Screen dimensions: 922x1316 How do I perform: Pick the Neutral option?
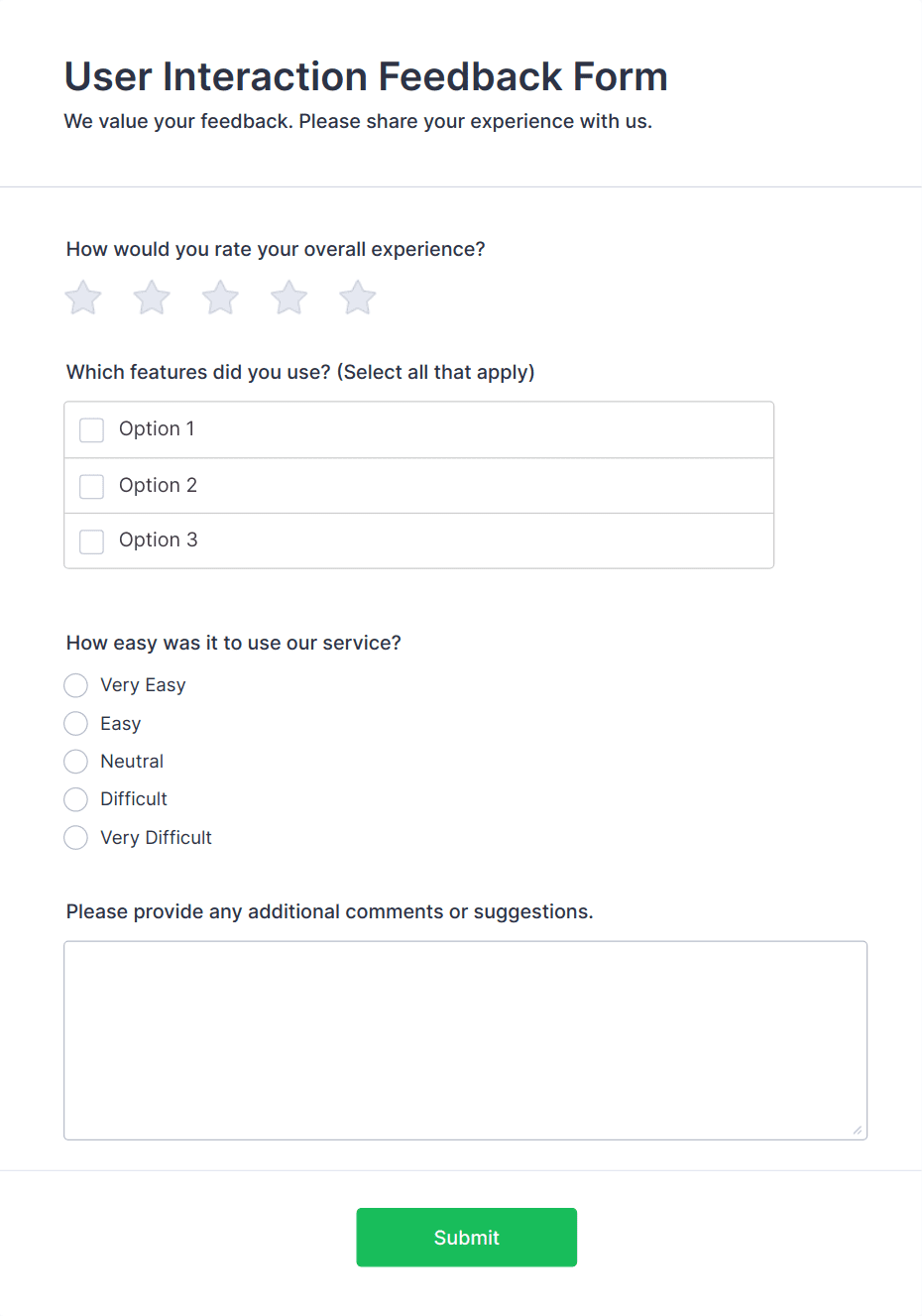pos(75,761)
